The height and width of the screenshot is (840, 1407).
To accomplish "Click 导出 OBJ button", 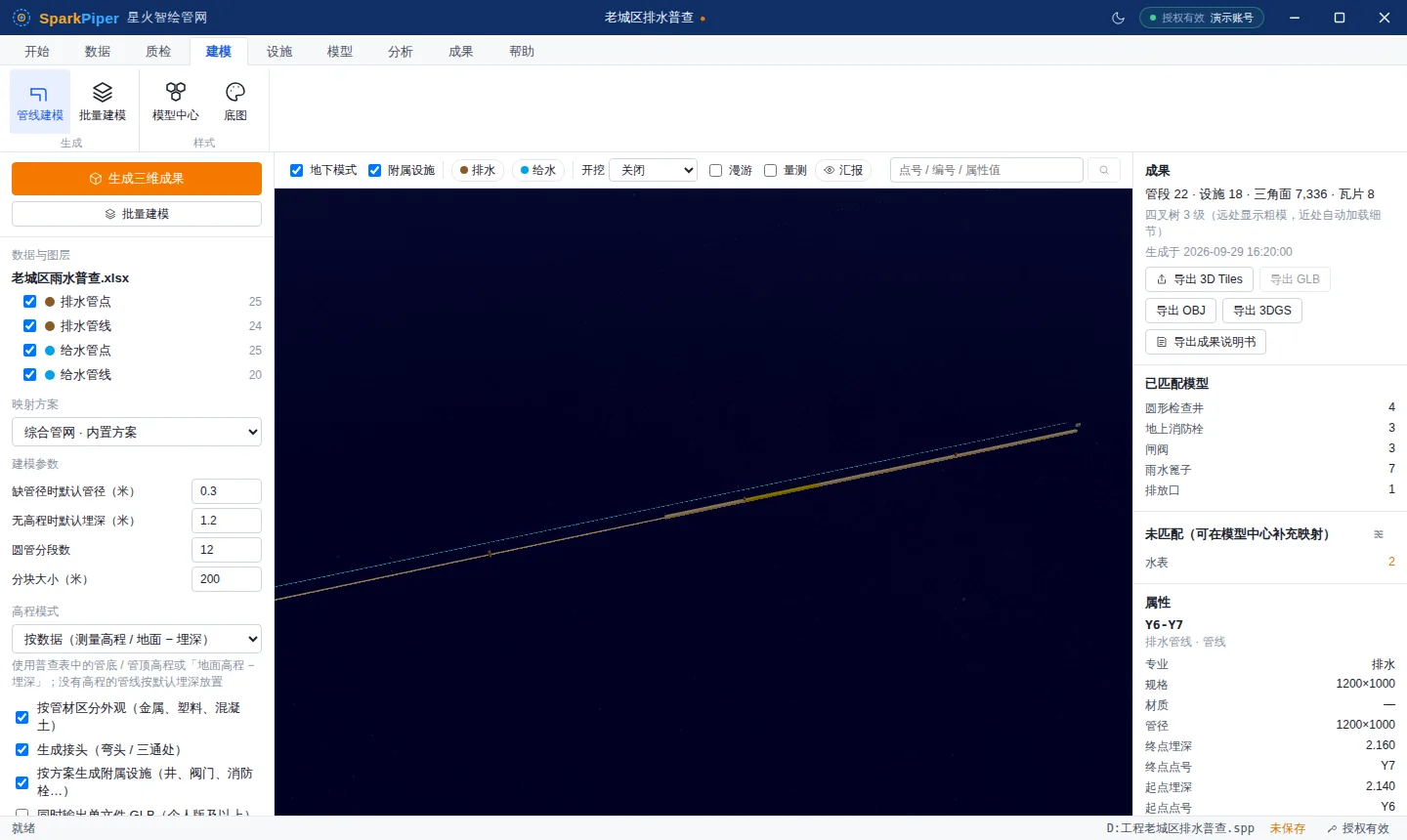I will pos(1180,311).
